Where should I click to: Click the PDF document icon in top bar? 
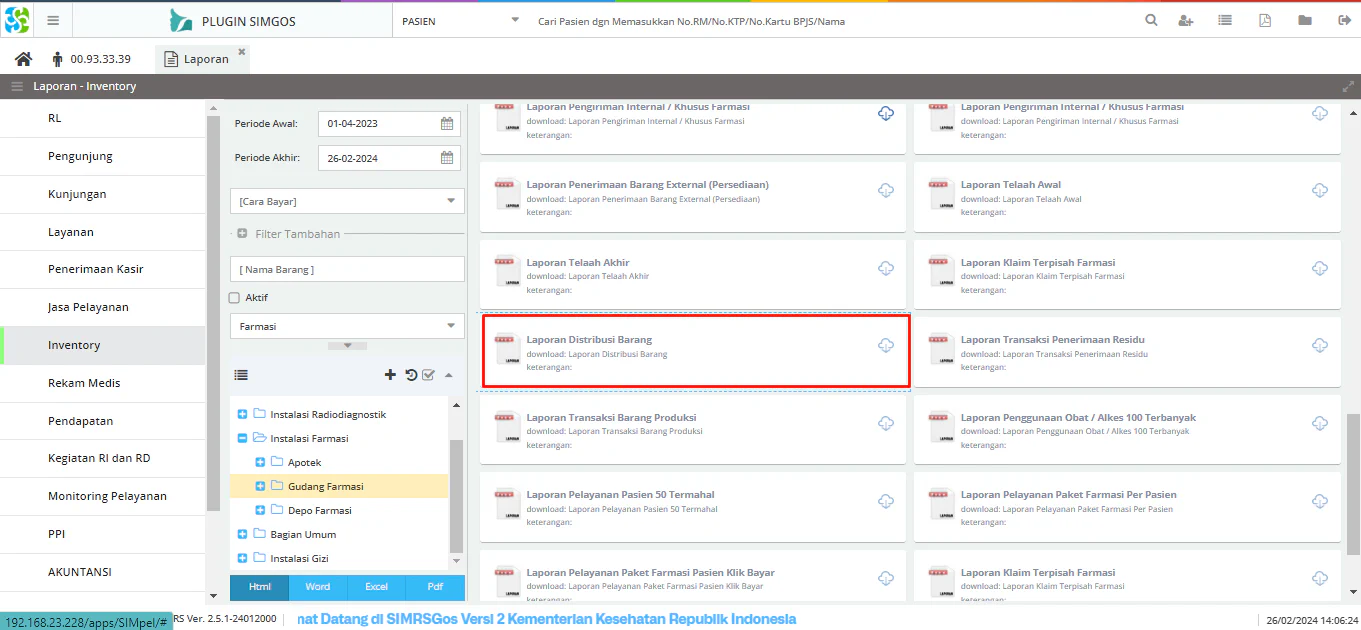1265,20
